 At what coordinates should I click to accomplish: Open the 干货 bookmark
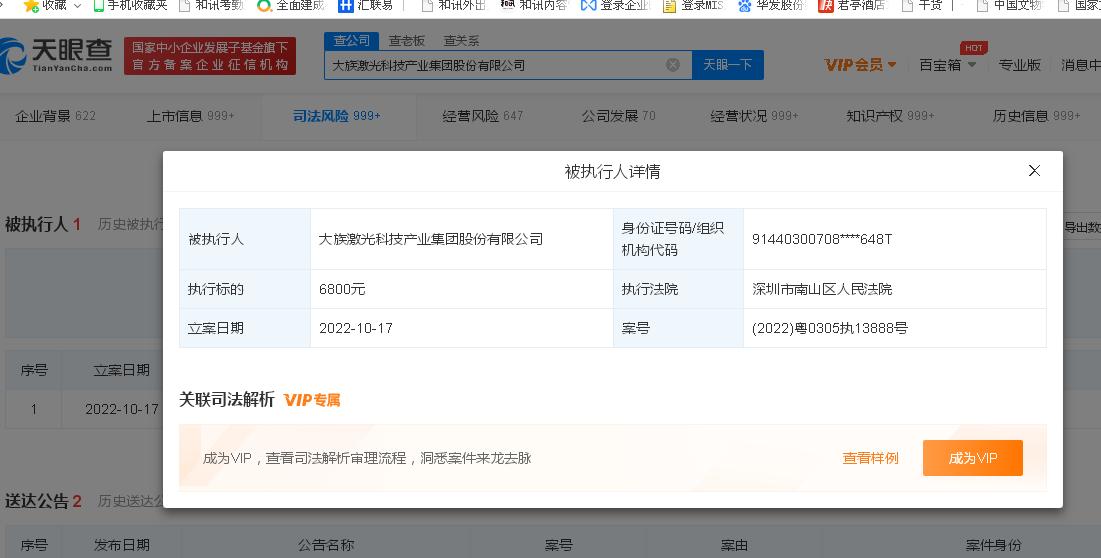(x=922, y=6)
